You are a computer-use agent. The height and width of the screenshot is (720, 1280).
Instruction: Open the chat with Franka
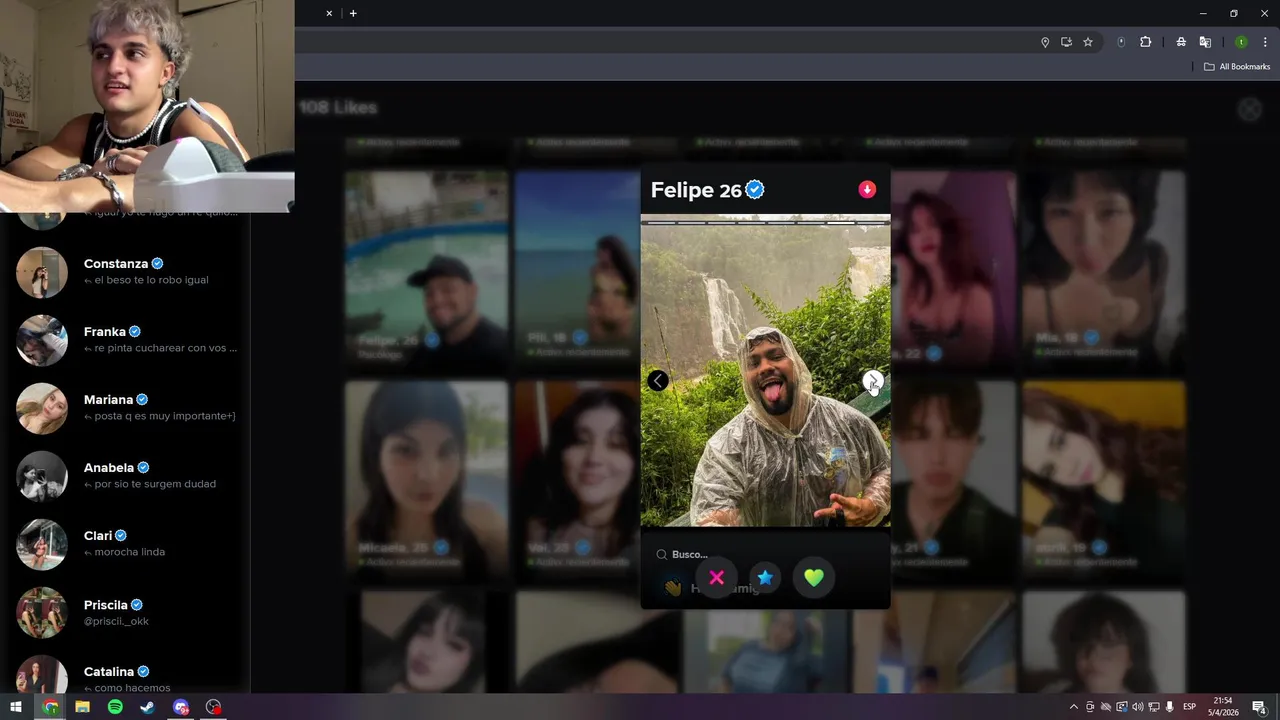(x=125, y=340)
